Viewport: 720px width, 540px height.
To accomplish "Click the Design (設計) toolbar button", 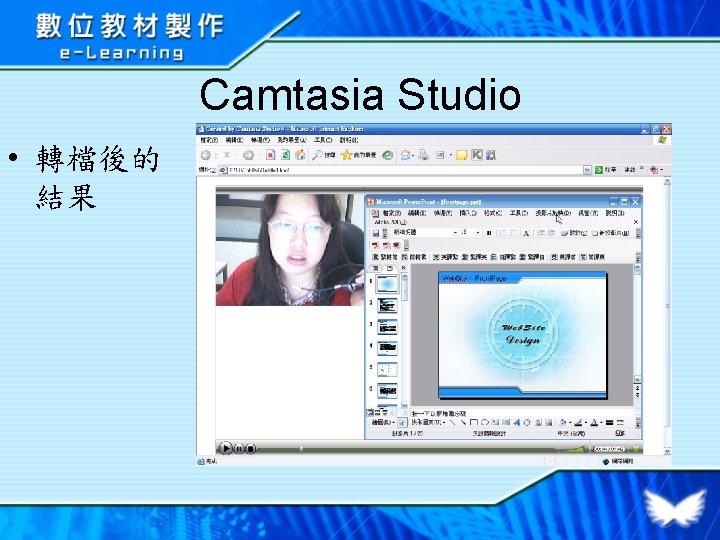I will [x=574, y=233].
